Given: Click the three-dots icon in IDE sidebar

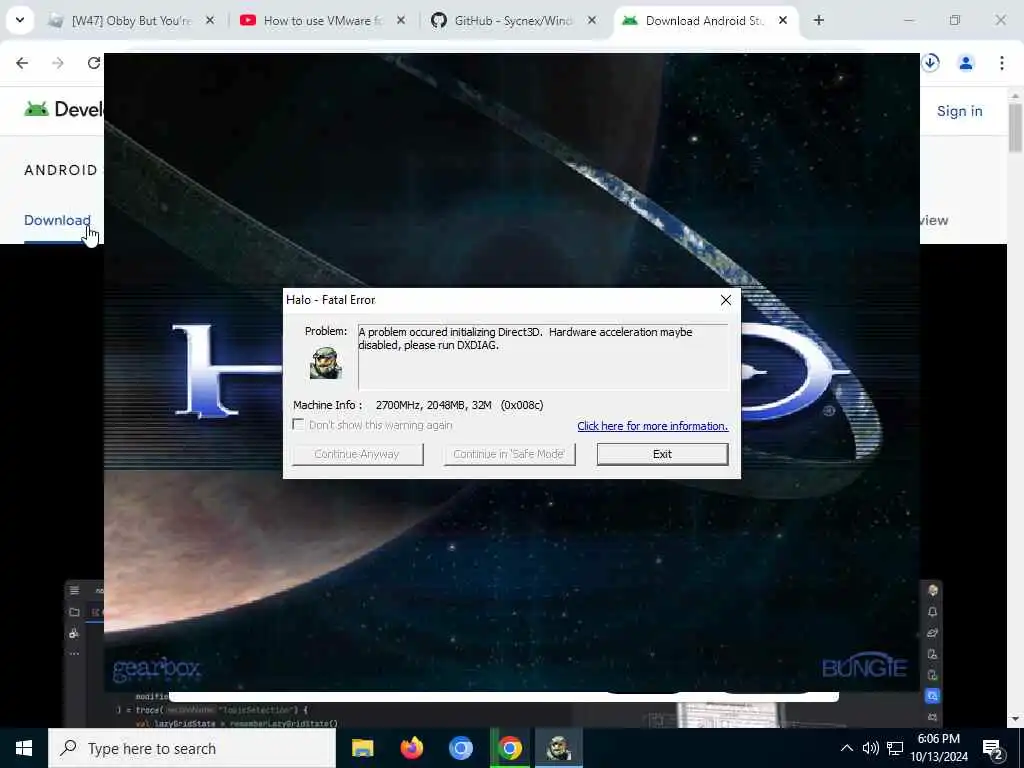Looking at the screenshot, I should 74,653.
